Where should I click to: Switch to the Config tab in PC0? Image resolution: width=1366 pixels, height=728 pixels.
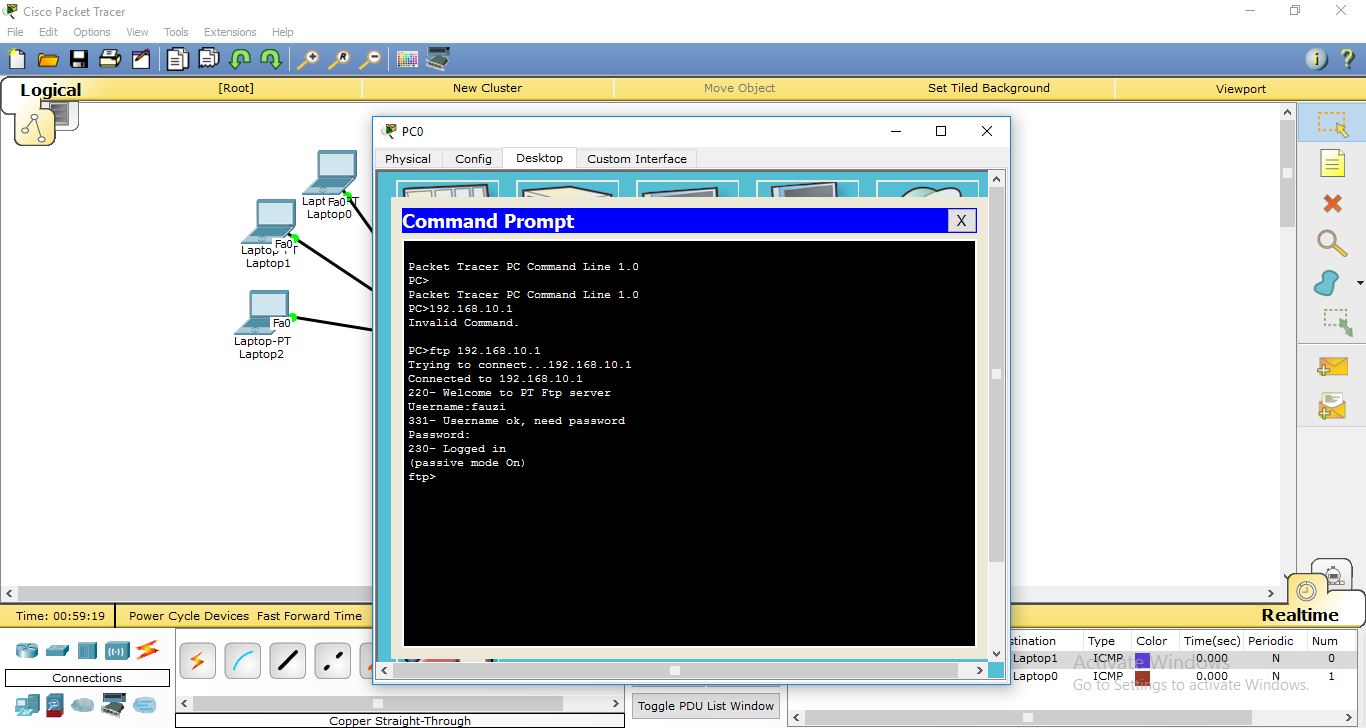point(473,159)
